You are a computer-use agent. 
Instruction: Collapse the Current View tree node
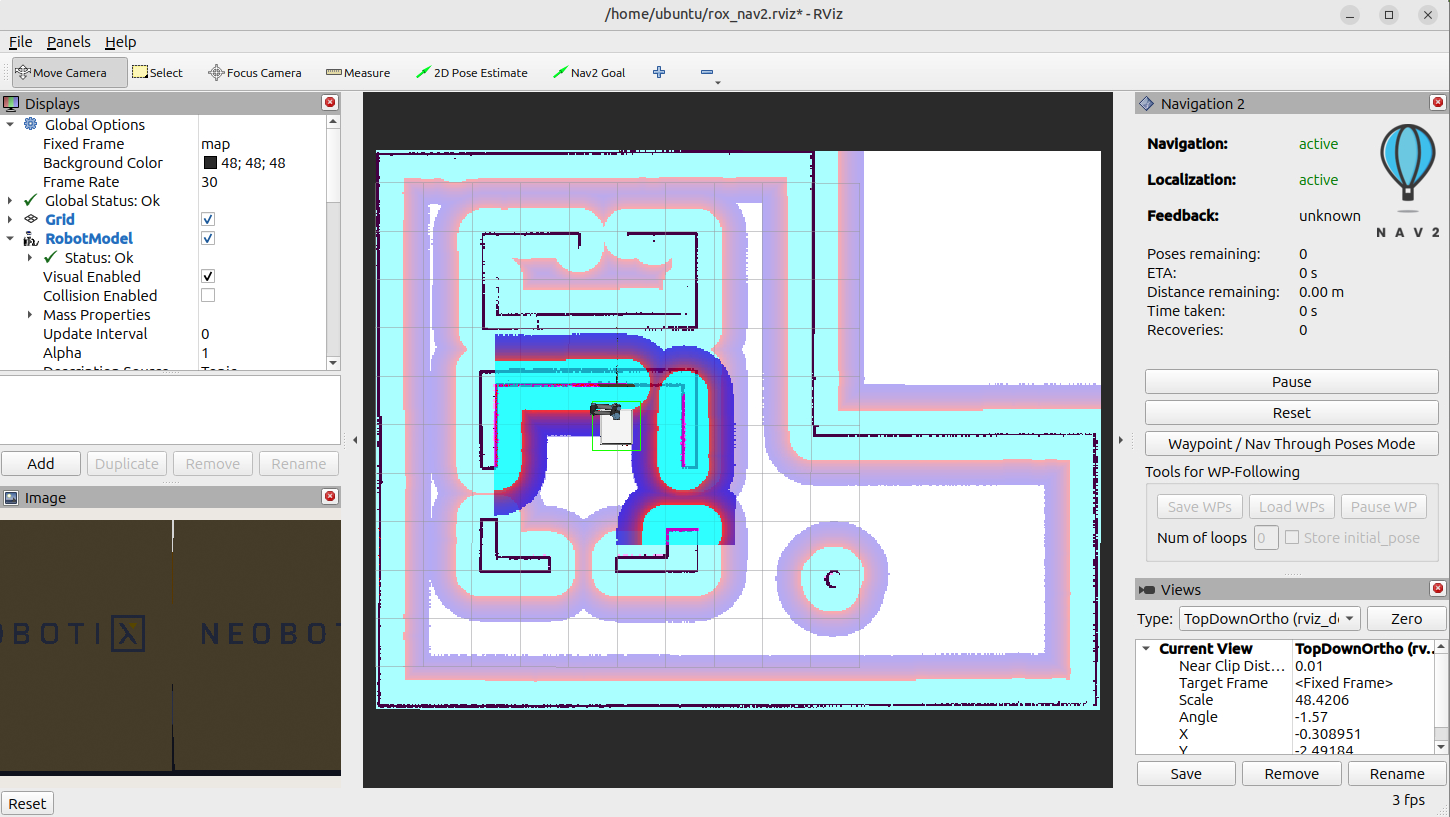[1146, 648]
